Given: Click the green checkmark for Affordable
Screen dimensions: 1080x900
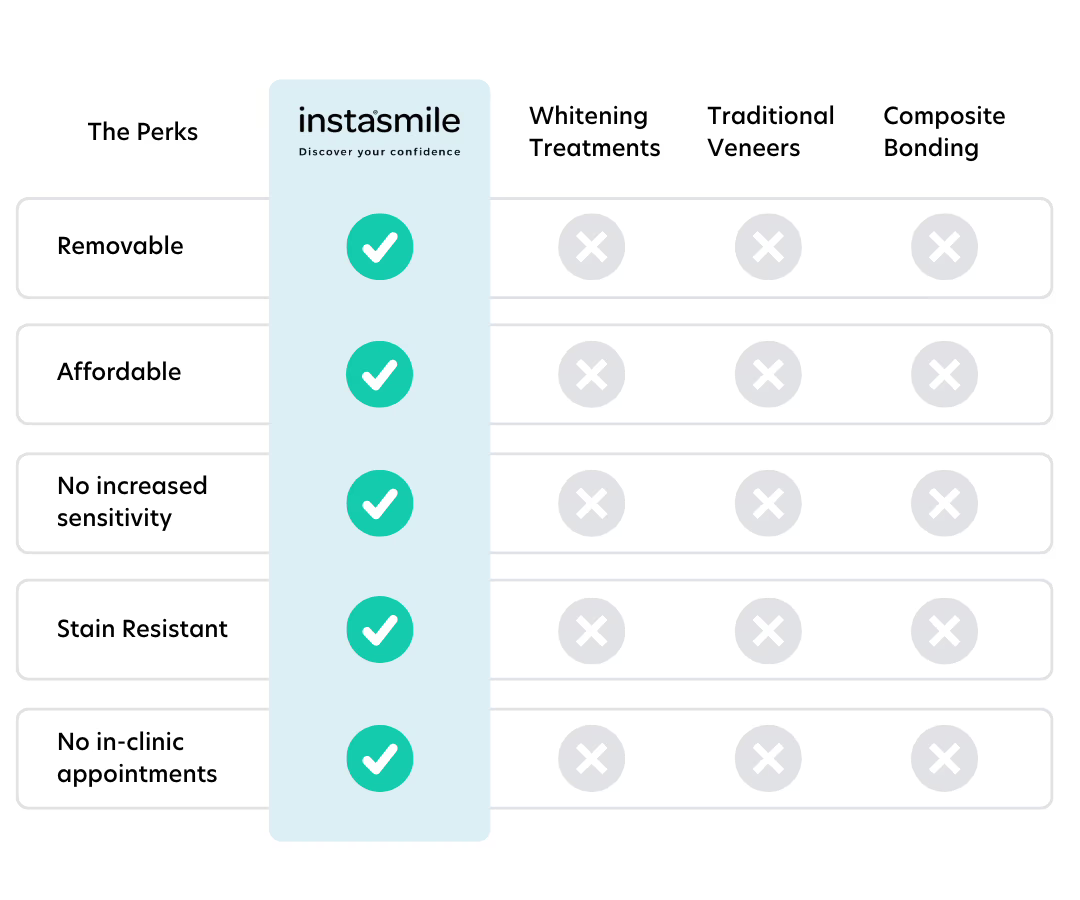Looking at the screenshot, I should (379, 374).
